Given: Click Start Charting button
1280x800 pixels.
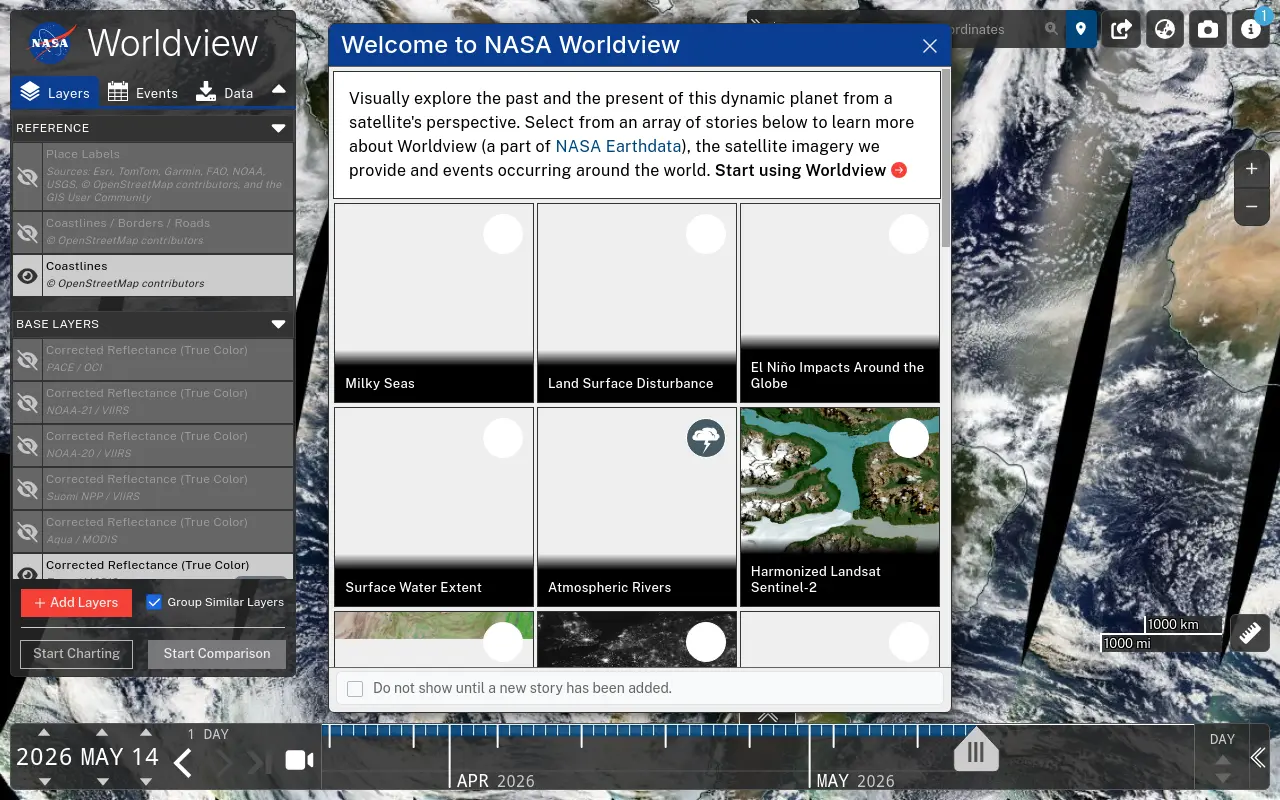Looking at the screenshot, I should (x=76, y=653).
